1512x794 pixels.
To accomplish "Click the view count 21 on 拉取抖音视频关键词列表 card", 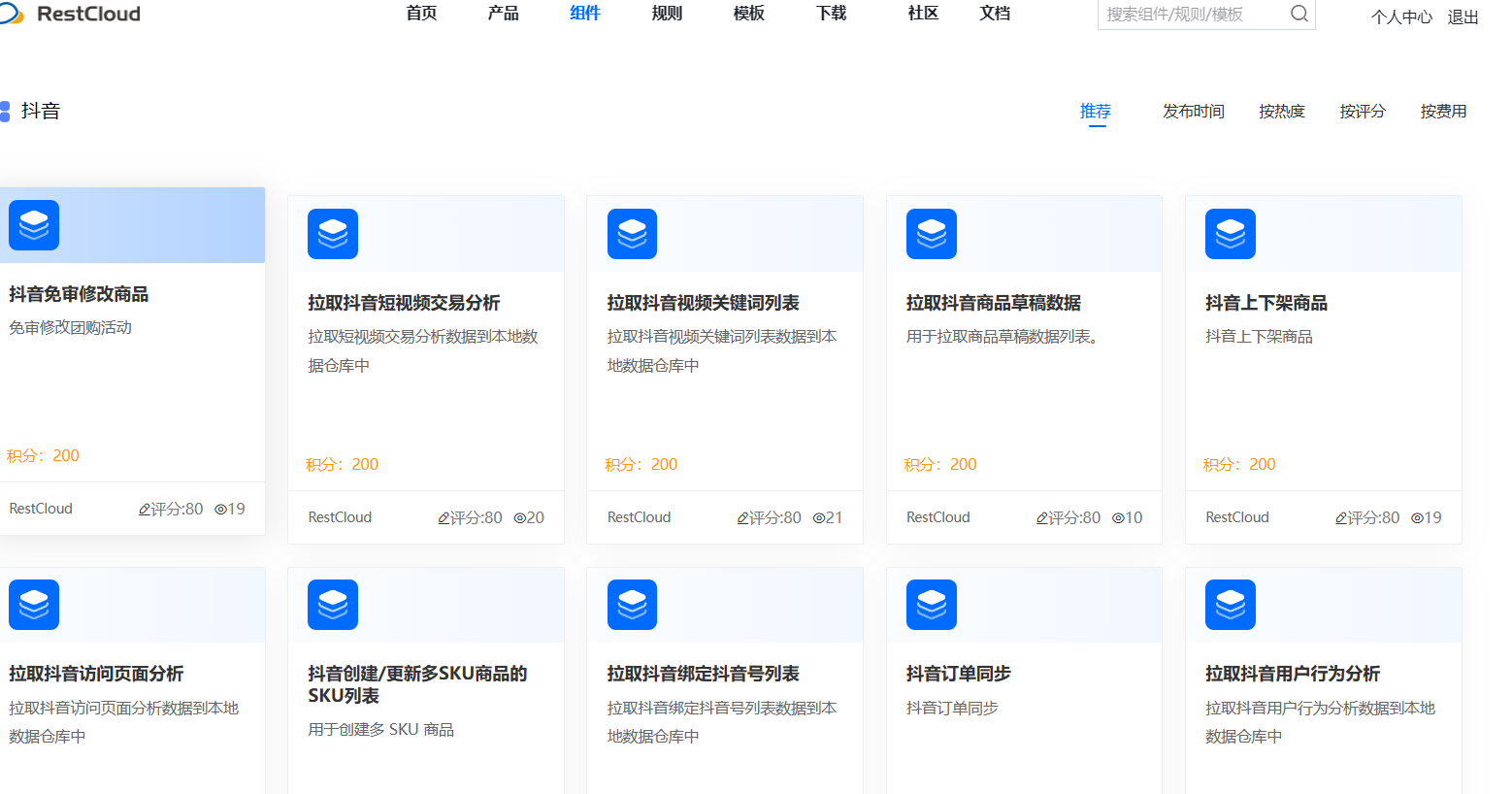I will click(x=828, y=517).
